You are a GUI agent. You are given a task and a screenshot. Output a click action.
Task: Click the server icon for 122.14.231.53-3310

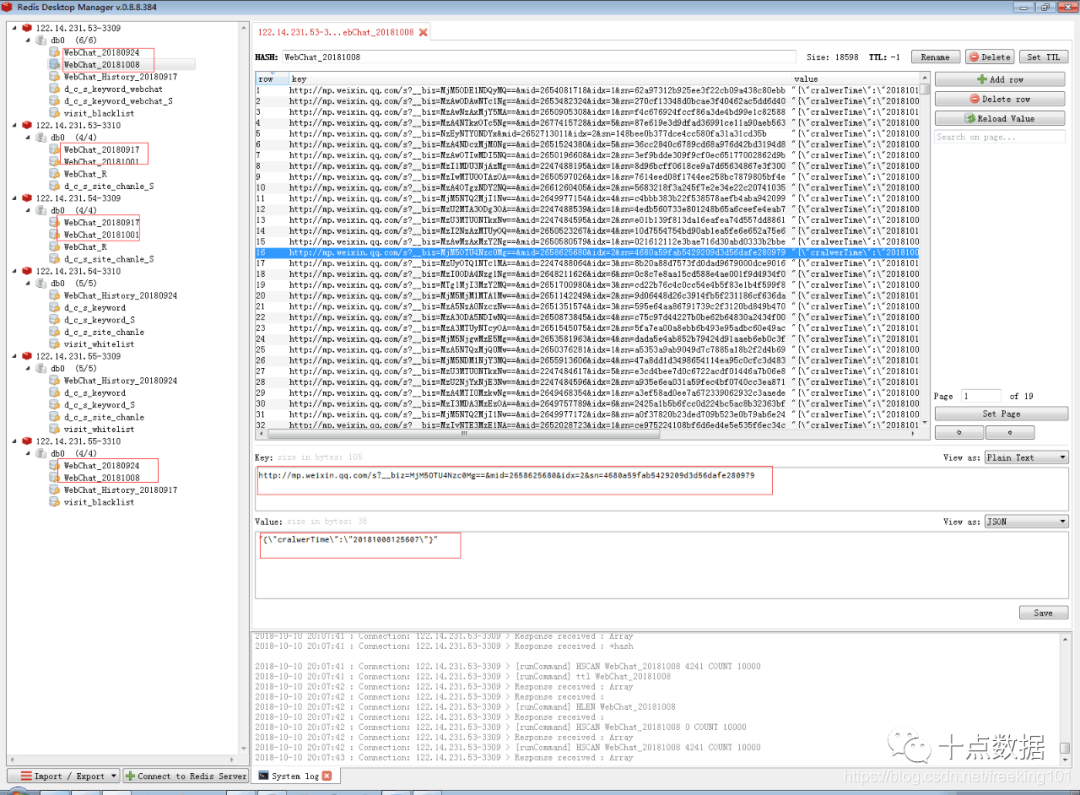tap(27, 125)
